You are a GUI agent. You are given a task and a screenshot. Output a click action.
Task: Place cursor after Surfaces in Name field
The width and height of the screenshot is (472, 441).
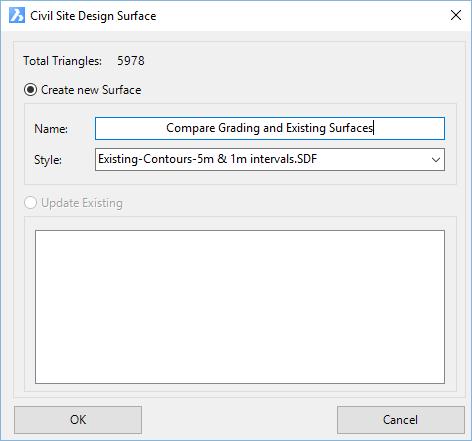click(x=373, y=128)
